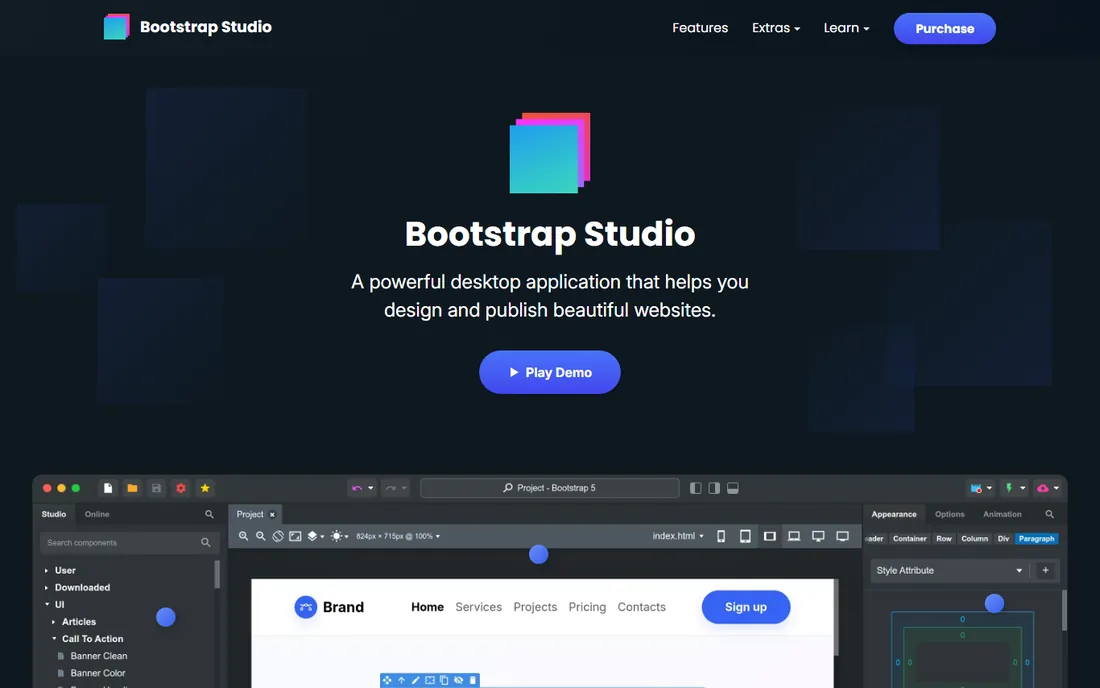
Task: Collapse the UI tree group
Action: 47,605
